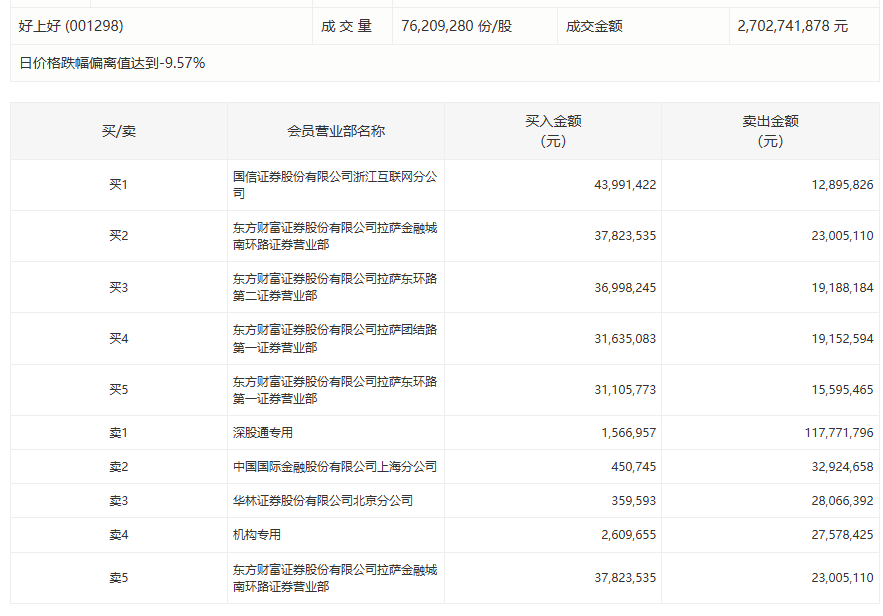Click the 买/卖 column header

pos(119,131)
